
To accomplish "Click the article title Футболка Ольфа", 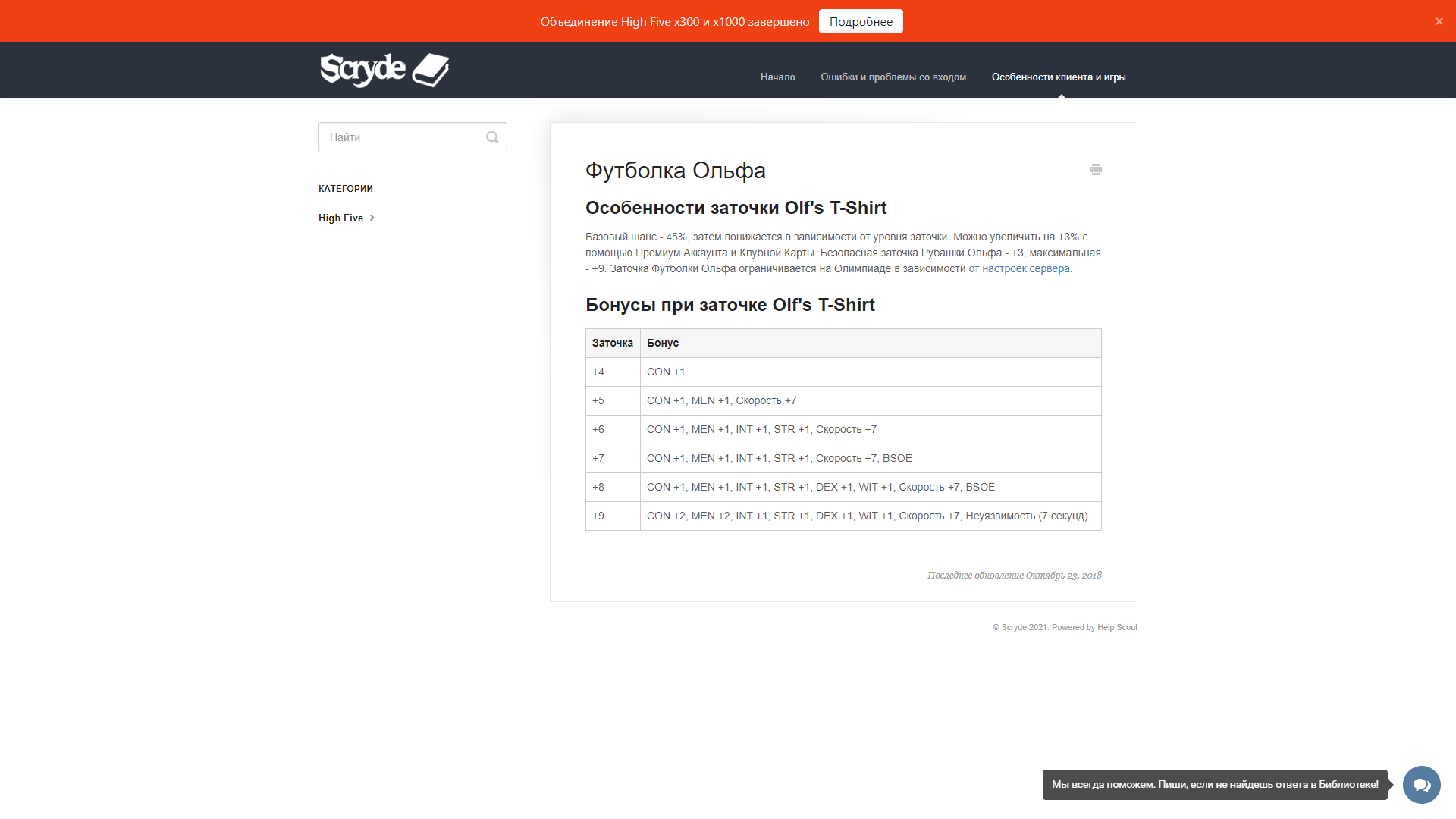I will (x=675, y=171).
